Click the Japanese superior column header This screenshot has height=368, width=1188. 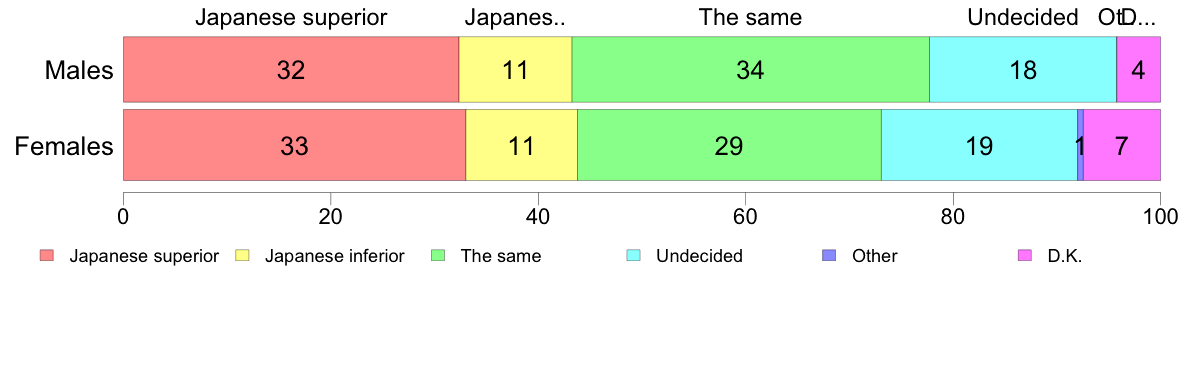[x=292, y=18]
